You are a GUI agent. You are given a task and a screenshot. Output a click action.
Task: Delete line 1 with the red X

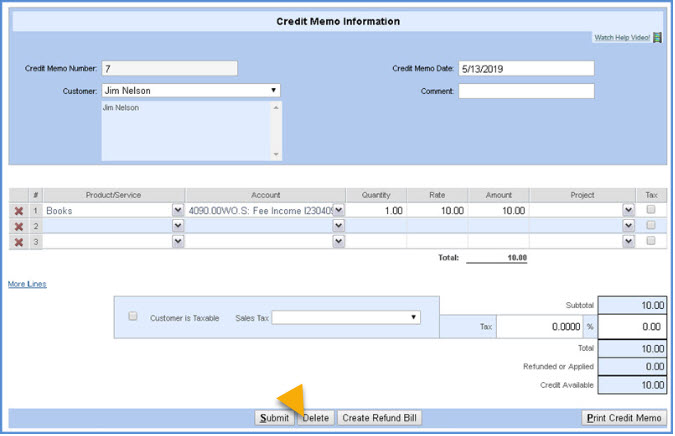19,211
